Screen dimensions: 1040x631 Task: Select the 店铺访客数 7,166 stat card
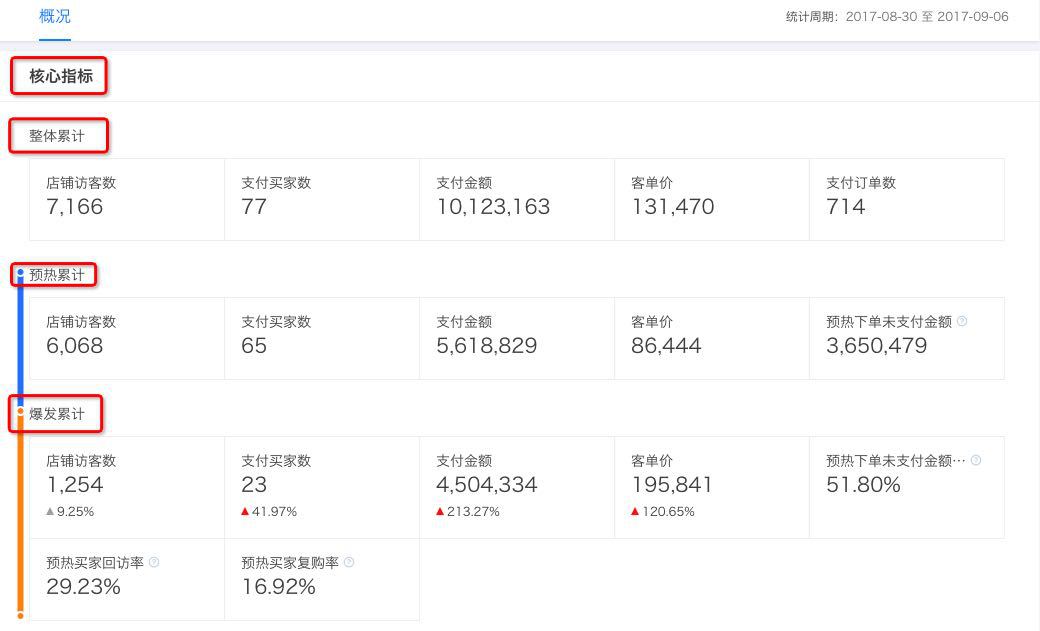tap(126, 198)
